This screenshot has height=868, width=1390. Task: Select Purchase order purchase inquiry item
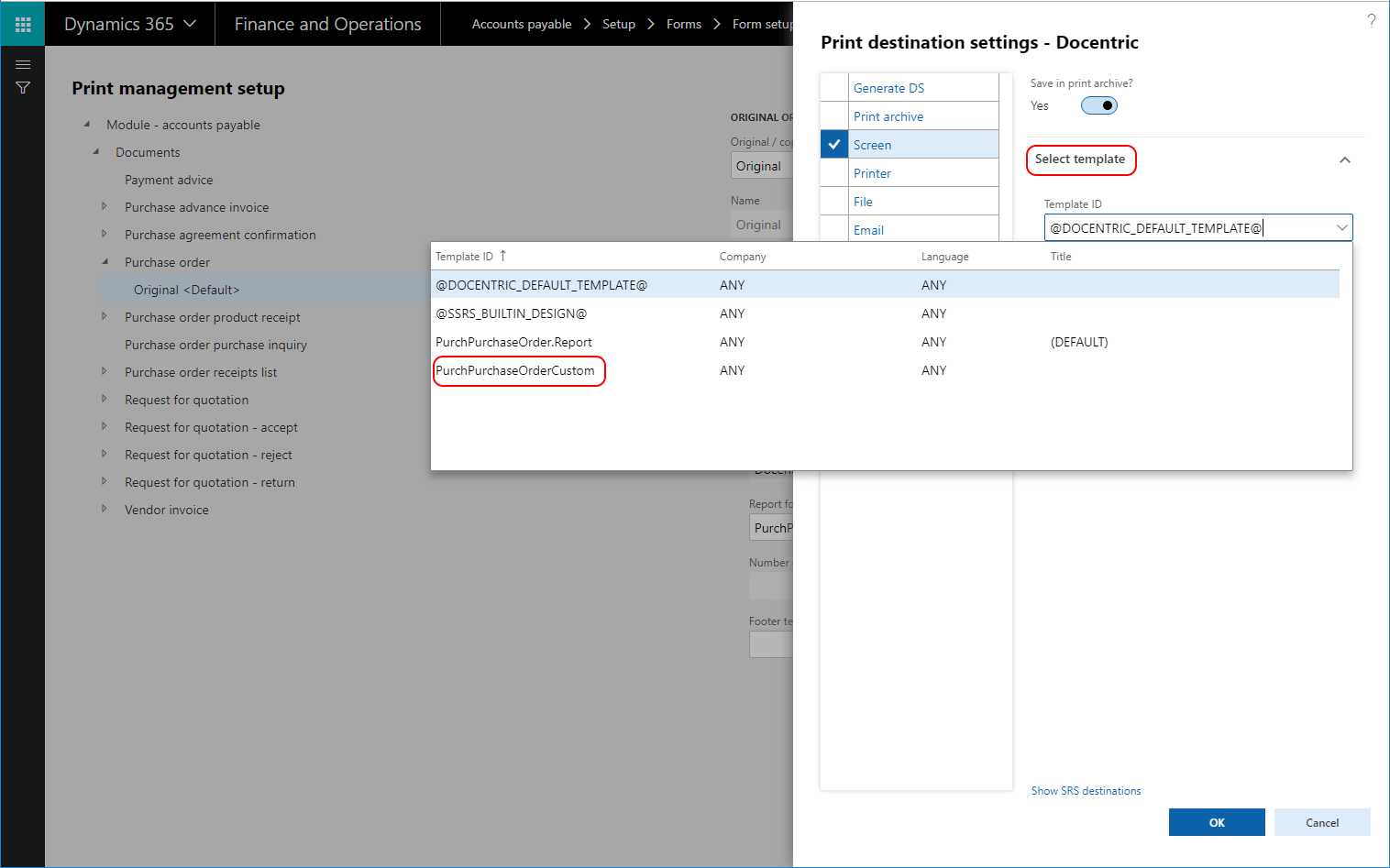pyautogui.click(x=215, y=345)
